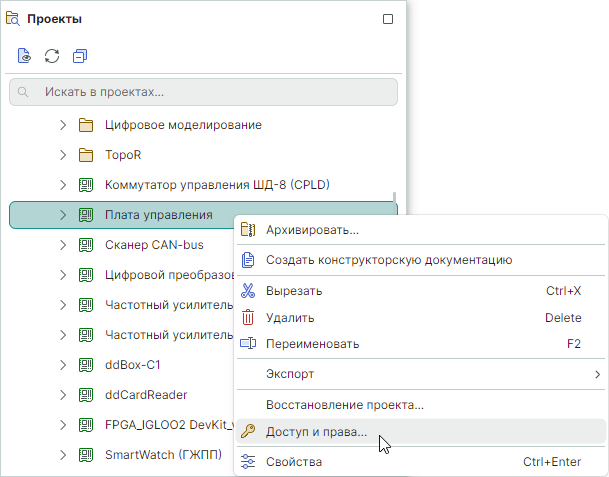This screenshot has height=477, width=609.
Task: Expand the Цифровое моделирование folder
Action: click(62, 125)
